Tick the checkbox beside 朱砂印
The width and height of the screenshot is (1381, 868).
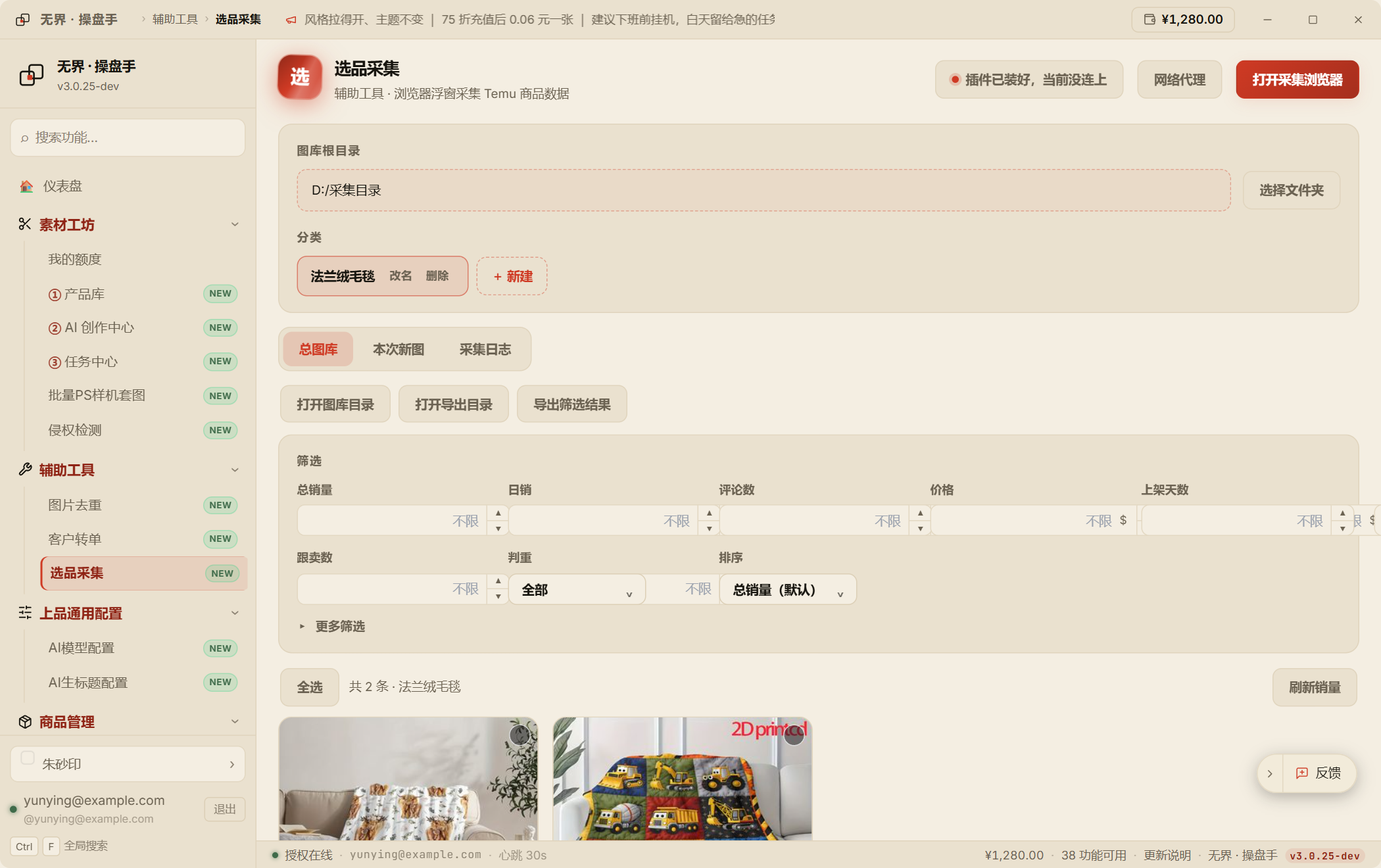[28, 758]
